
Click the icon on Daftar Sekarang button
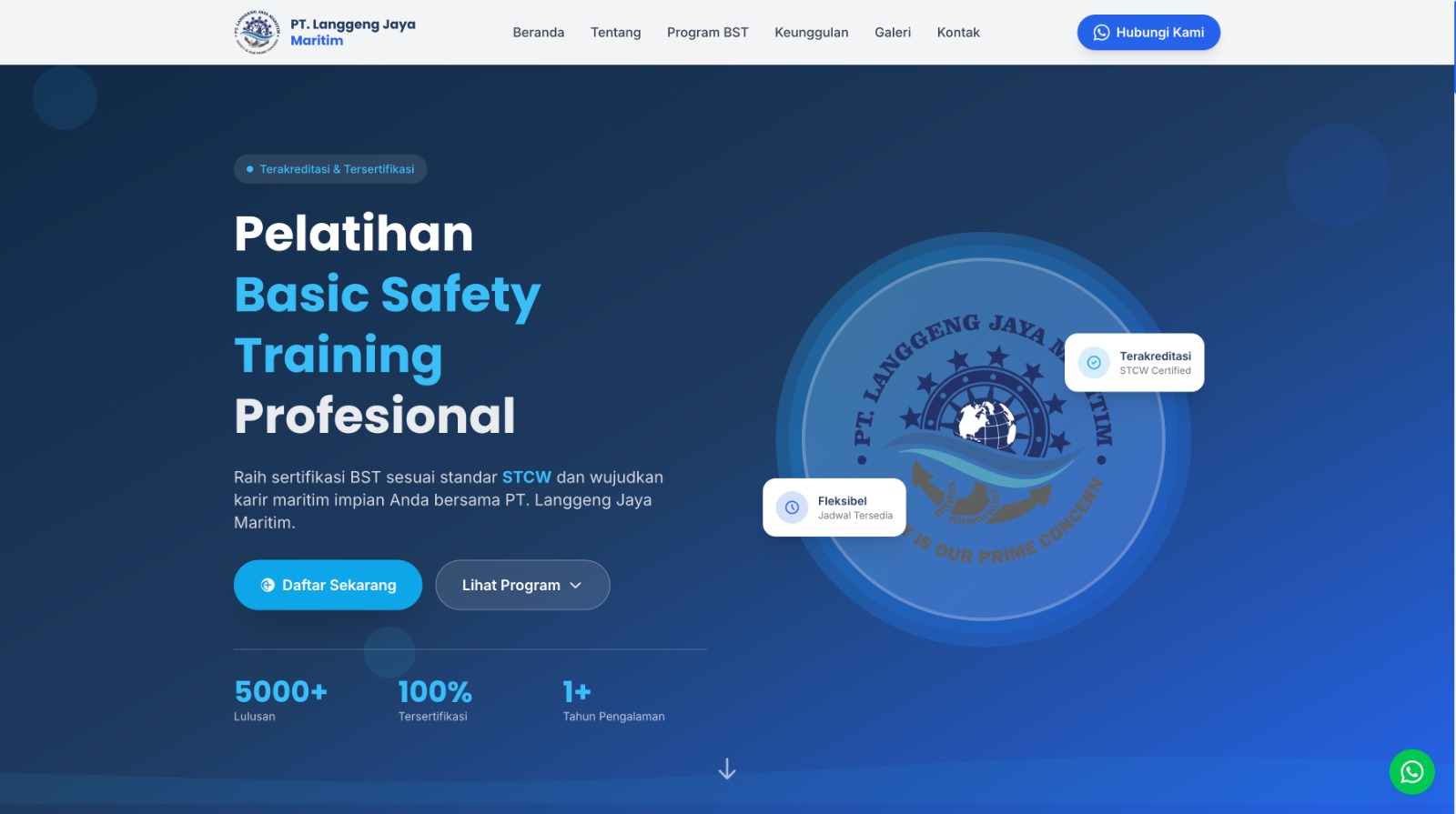point(268,586)
